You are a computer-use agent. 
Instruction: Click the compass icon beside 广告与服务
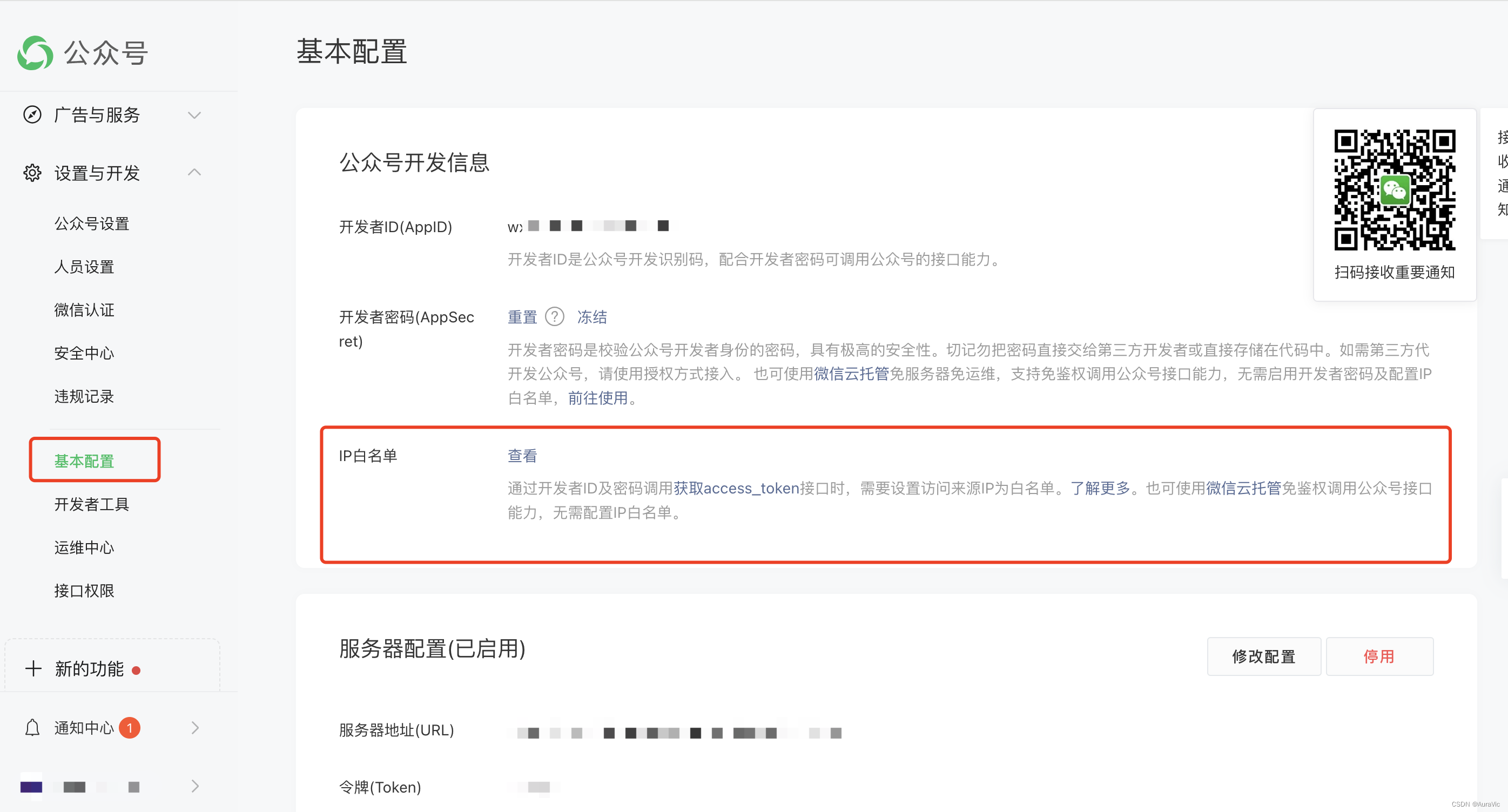[x=32, y=114]
